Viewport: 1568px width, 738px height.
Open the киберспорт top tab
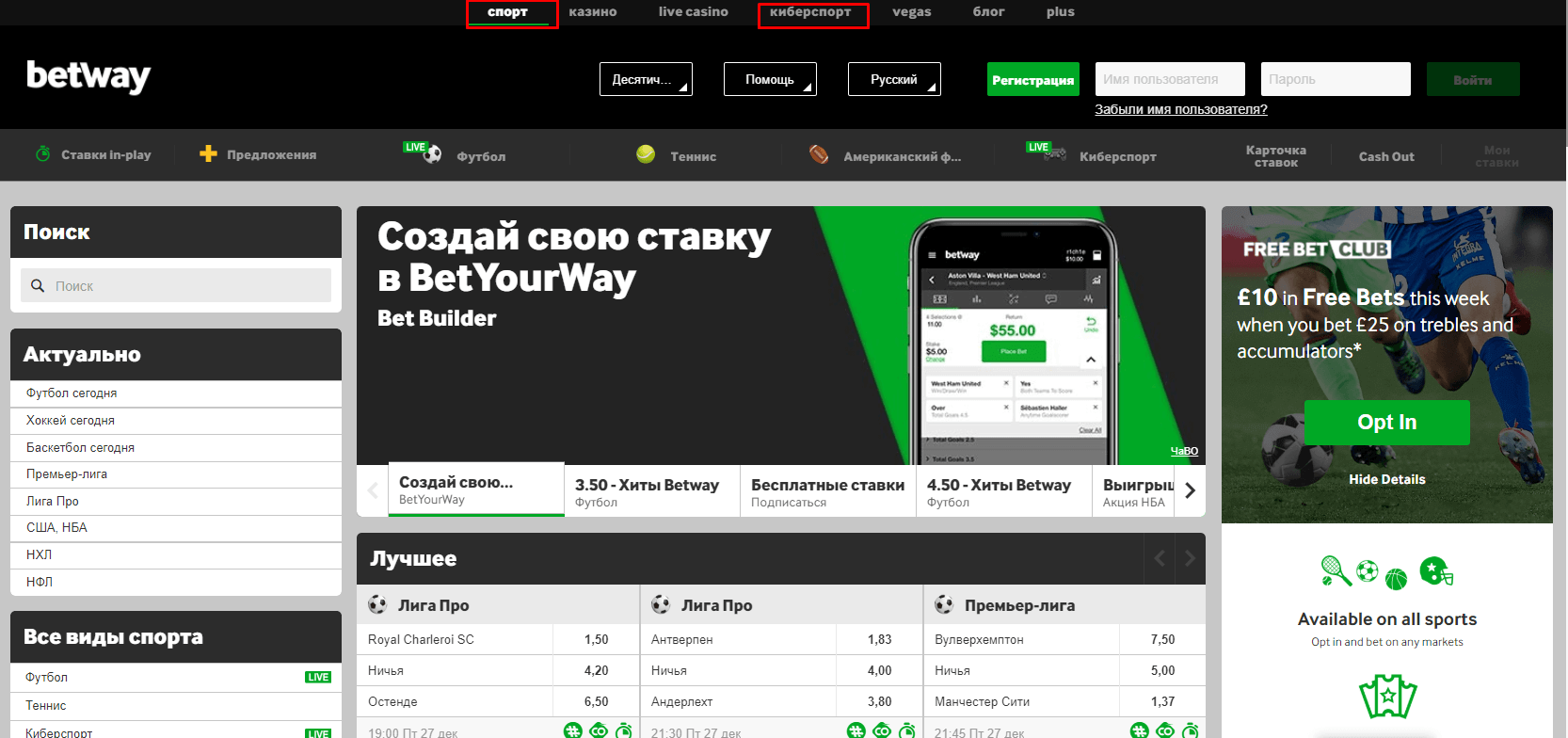[810, 12]
